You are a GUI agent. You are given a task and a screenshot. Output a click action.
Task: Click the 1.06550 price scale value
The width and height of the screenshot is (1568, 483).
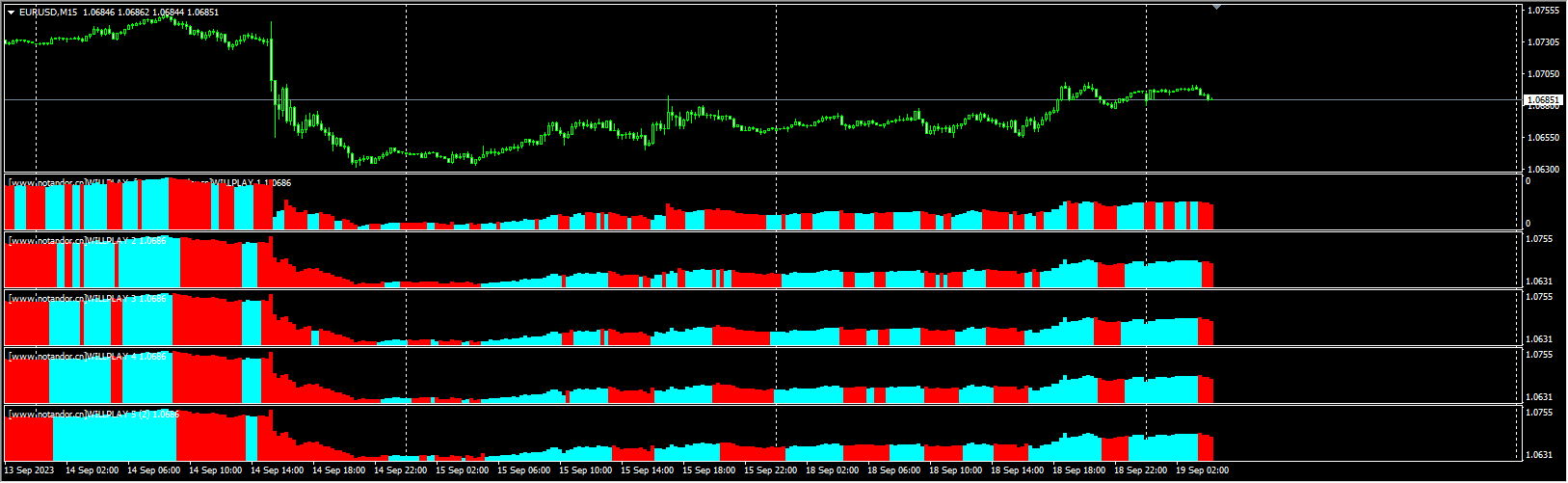(x=1546, y=138)
